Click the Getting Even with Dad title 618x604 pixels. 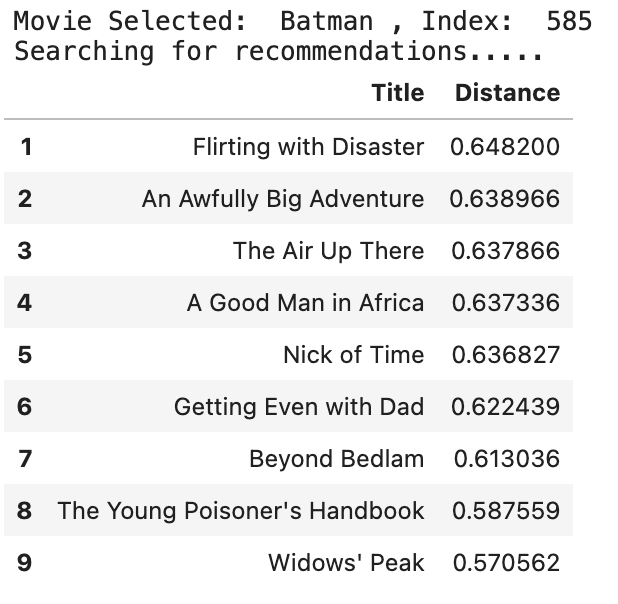point(299,407)
